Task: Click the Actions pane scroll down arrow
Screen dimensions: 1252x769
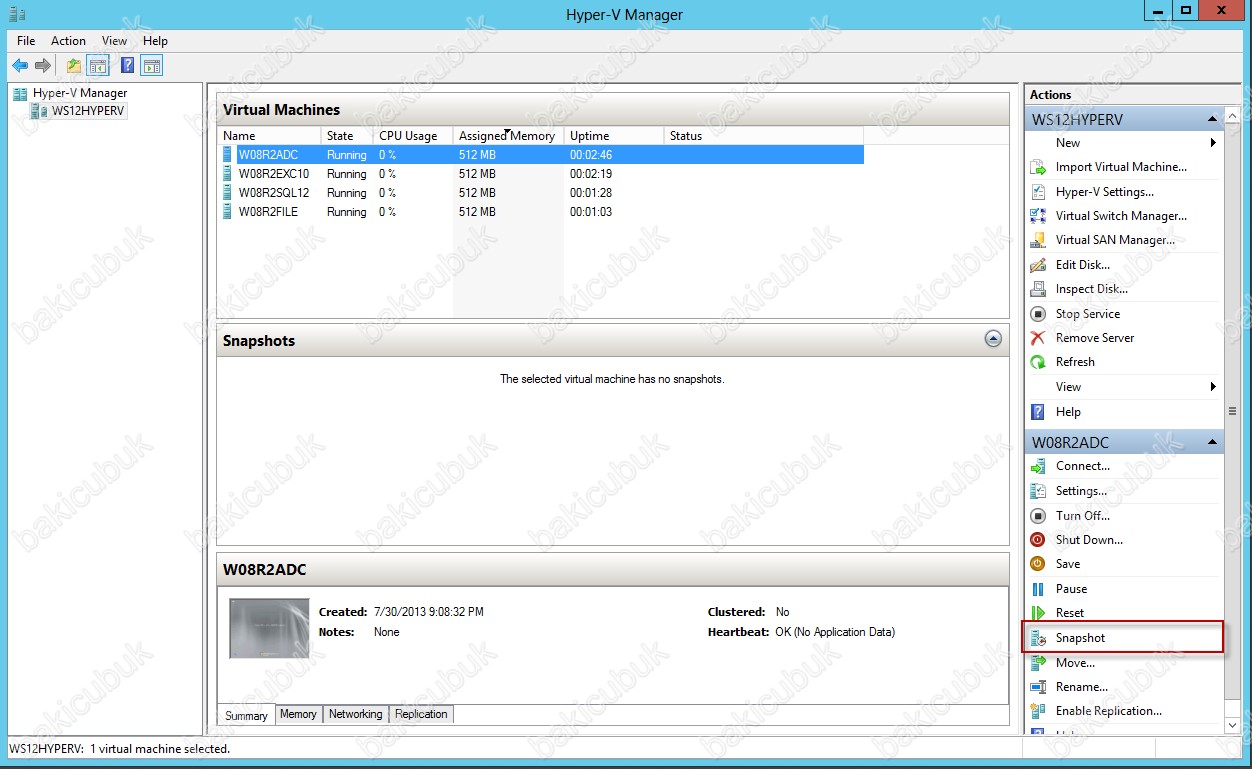Action: coord(1232,725)
